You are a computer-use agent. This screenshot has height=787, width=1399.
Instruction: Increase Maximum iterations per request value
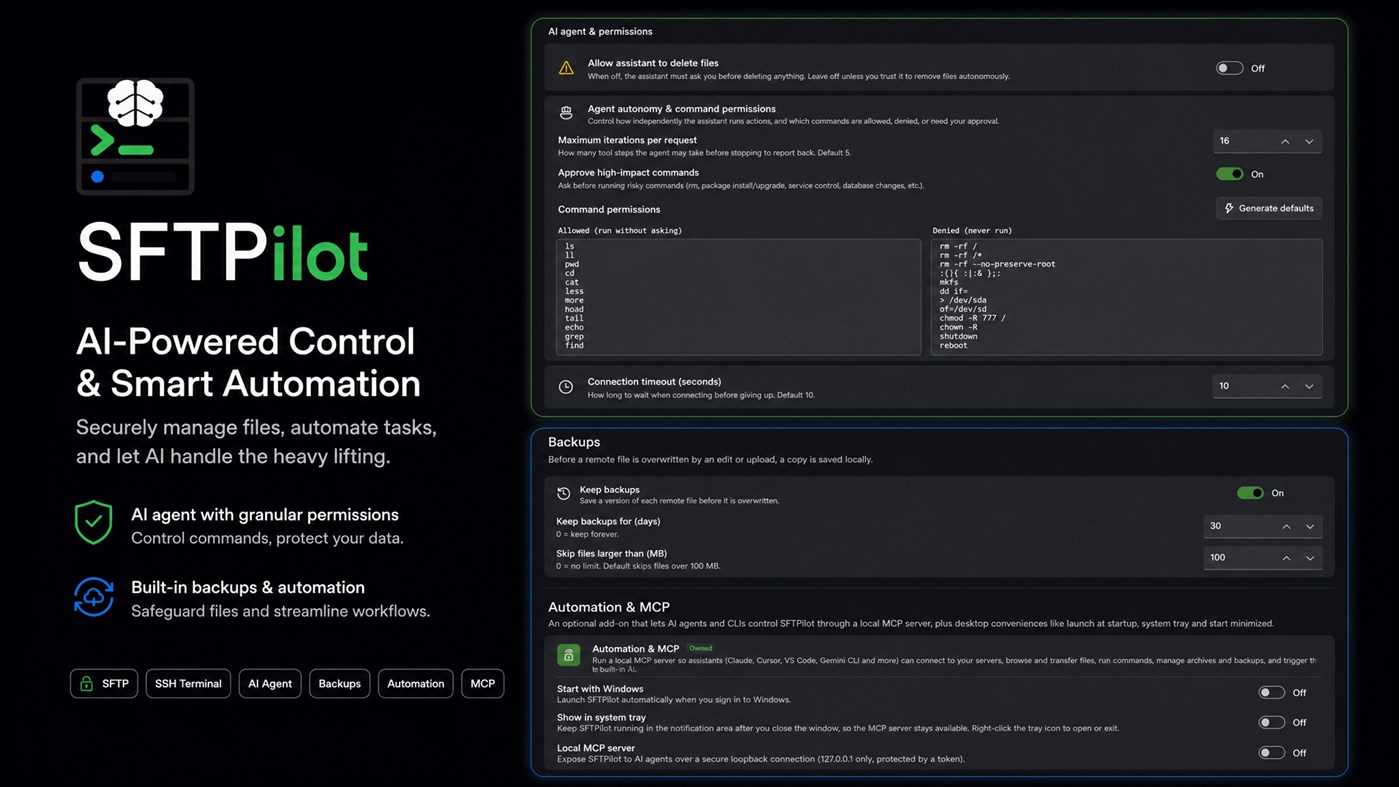tap(1285, 141)
